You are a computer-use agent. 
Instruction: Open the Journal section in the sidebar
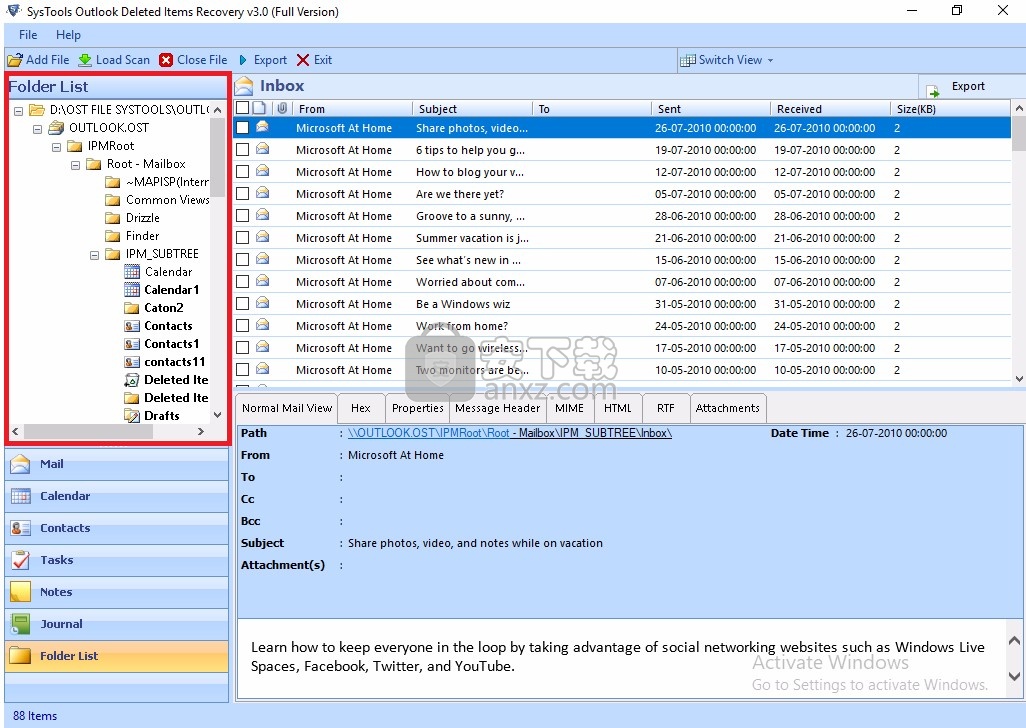(61, 624)
